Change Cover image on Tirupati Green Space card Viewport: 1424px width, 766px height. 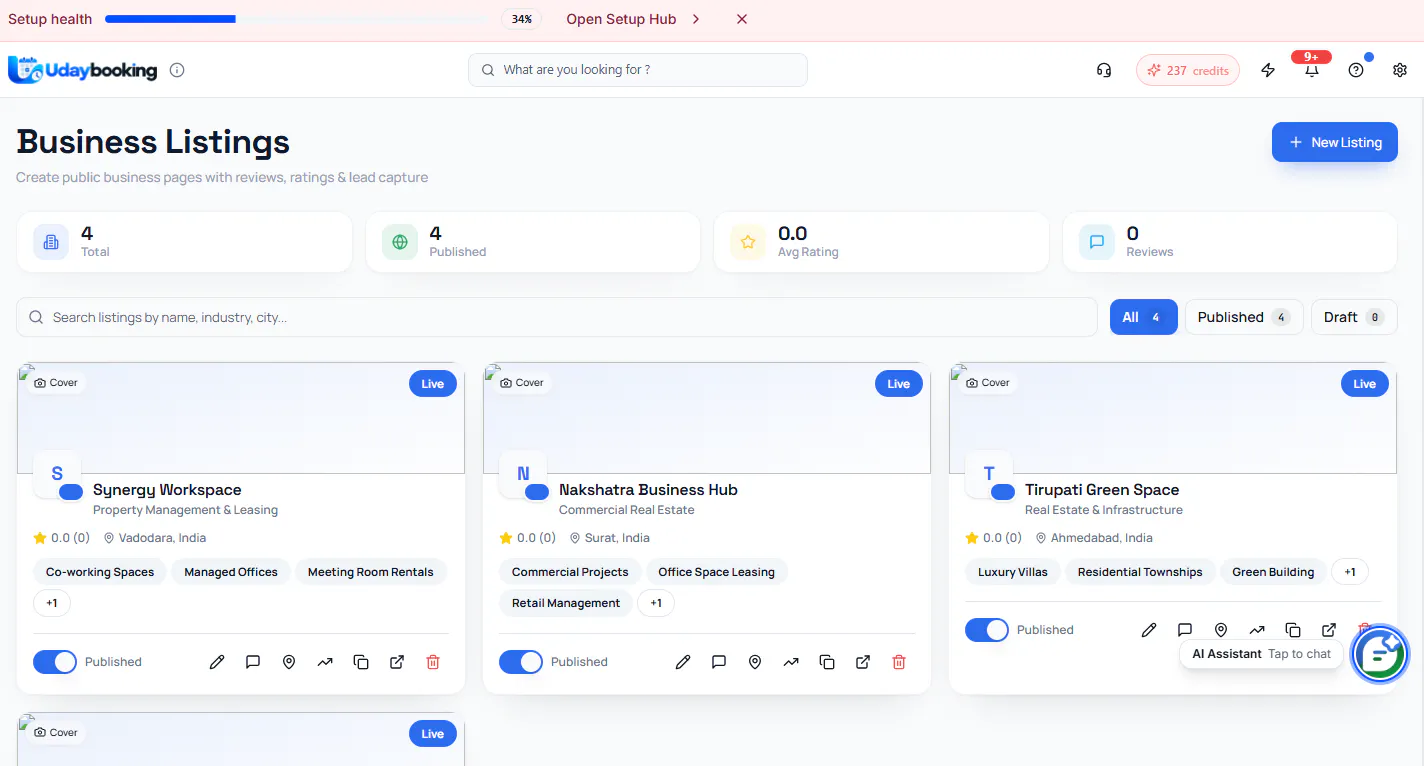[x=988, y=383]
